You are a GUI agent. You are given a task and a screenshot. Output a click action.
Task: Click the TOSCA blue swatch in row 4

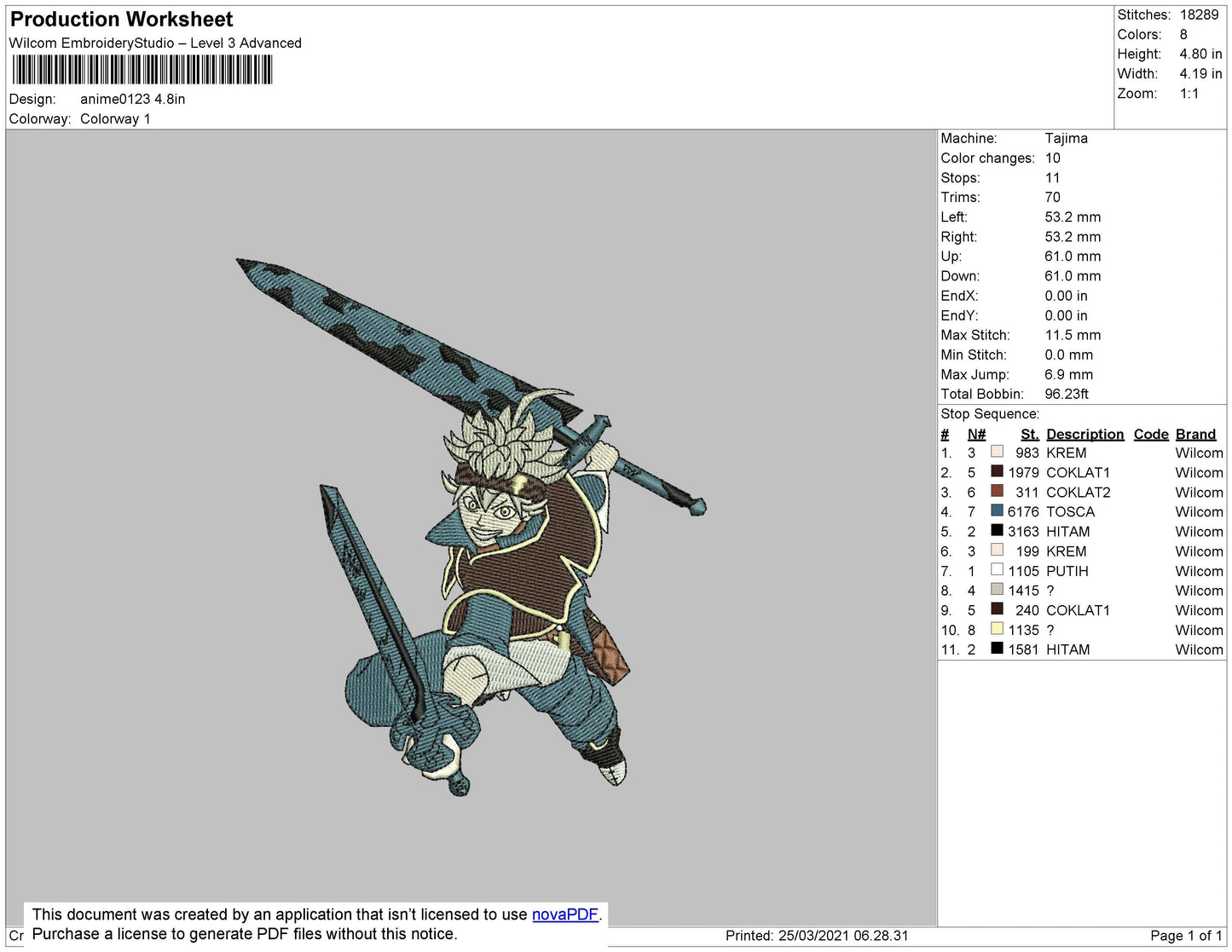pos(997,511)
